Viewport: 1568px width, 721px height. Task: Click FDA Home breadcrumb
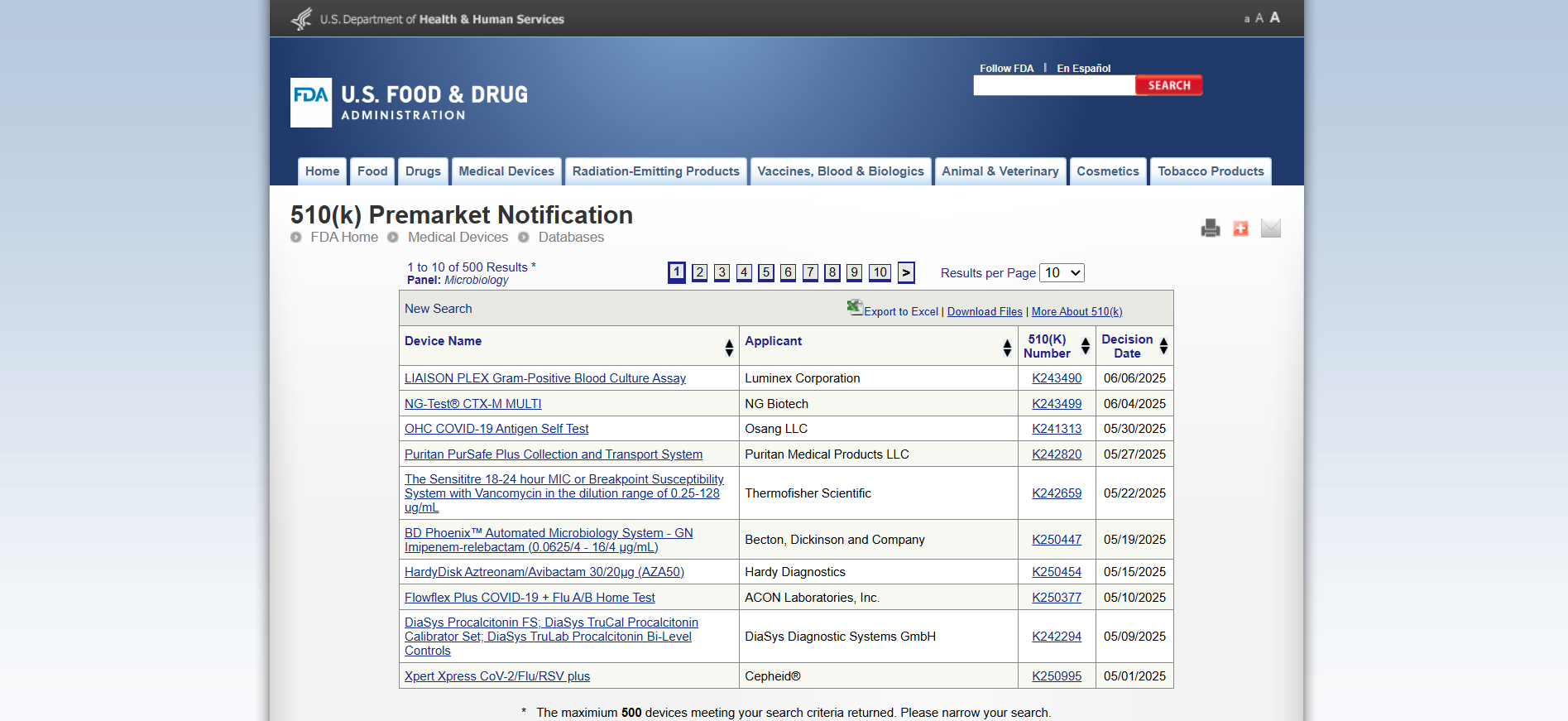(344, 238)
